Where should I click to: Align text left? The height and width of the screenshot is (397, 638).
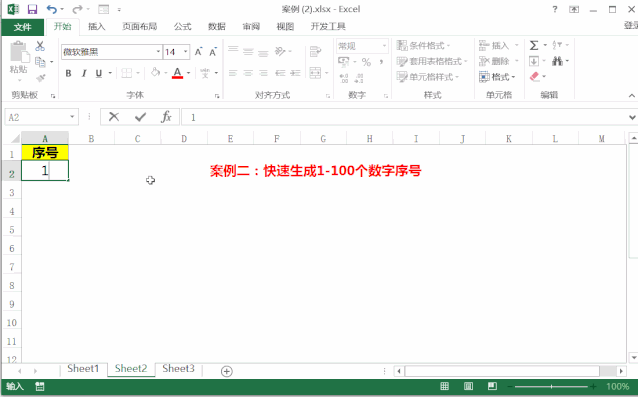click(x=233, y=73)
